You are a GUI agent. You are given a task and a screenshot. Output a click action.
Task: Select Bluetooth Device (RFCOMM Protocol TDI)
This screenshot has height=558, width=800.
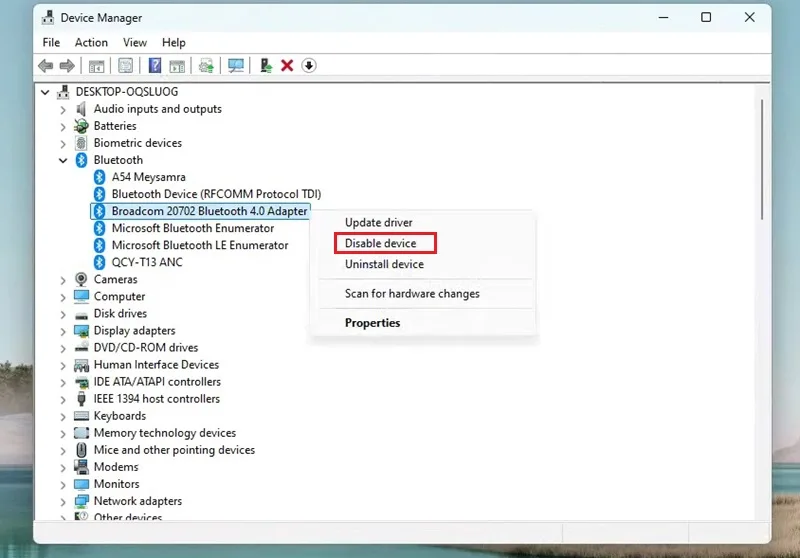pos(216,194)
